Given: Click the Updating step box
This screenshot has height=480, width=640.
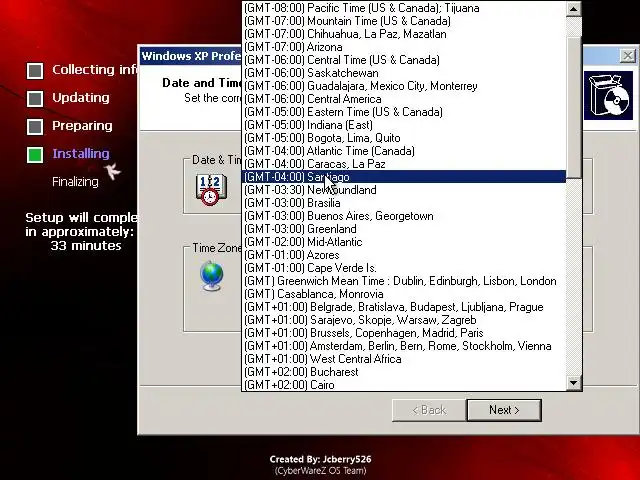Looking at the screenshot, I should point(35,98).
